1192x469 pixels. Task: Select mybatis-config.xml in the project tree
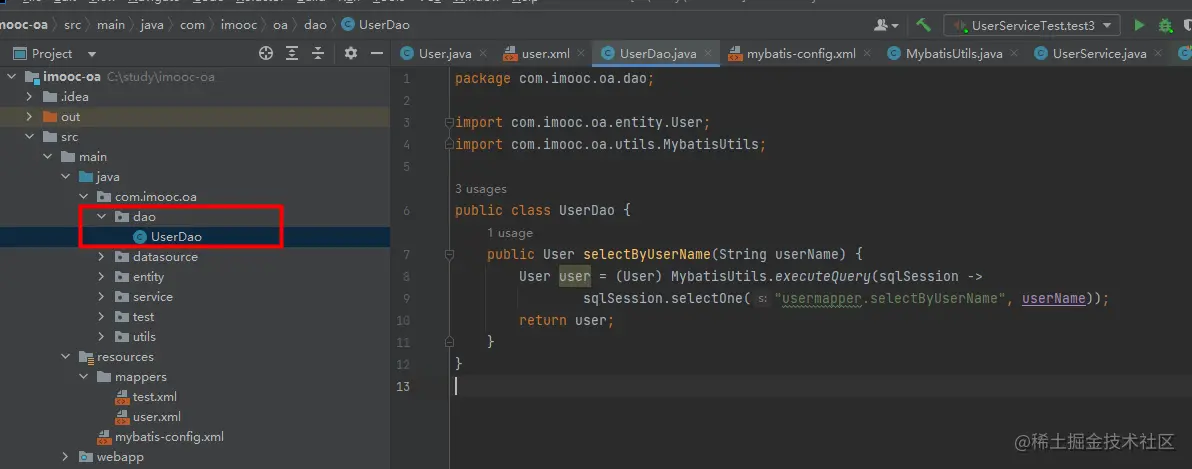click(169, 436)
